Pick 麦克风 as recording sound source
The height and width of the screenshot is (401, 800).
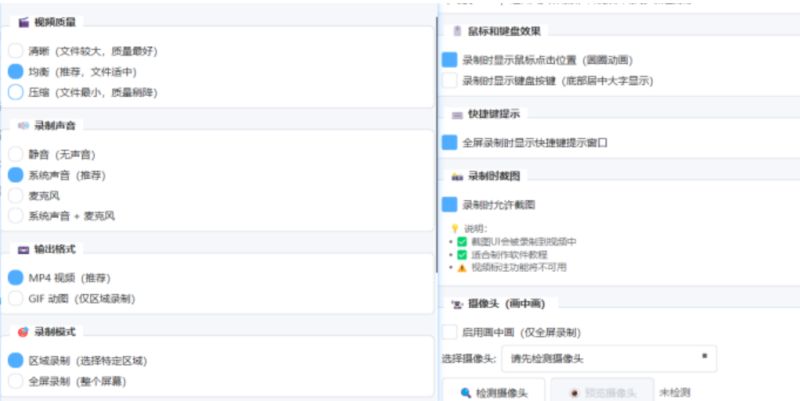[15, 196]
